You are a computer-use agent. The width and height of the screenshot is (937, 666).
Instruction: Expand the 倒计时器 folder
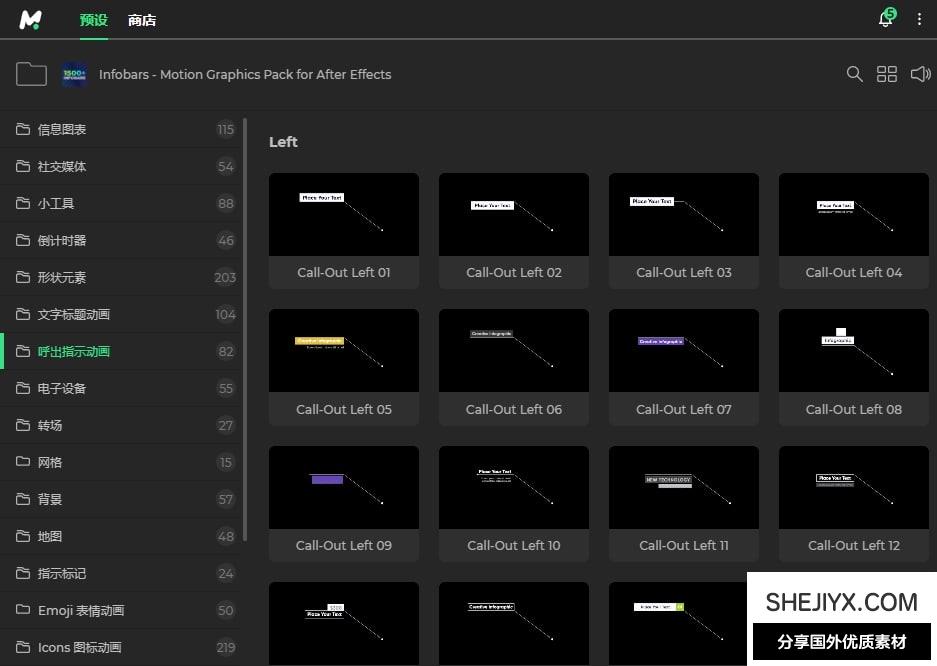(62, 240)
